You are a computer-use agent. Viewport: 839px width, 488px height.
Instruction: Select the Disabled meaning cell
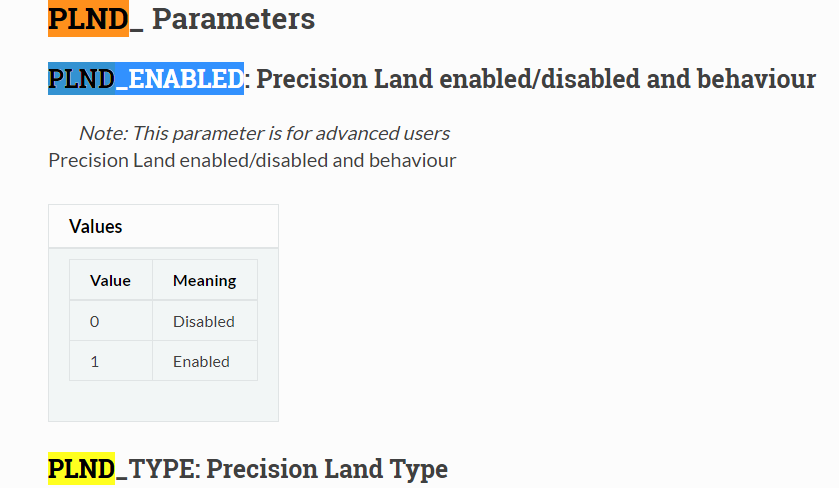click(x=205, y=321)
